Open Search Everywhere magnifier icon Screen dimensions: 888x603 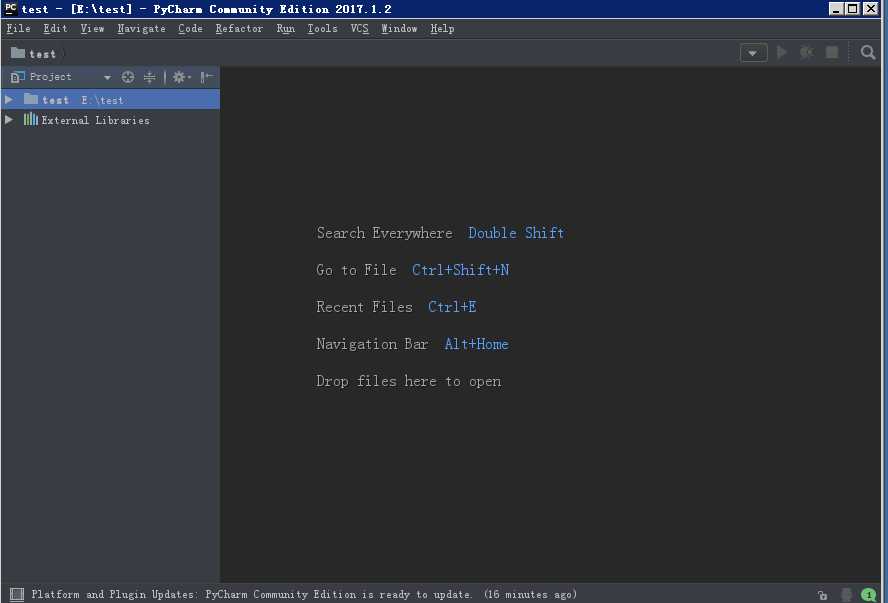coord(868,53)
